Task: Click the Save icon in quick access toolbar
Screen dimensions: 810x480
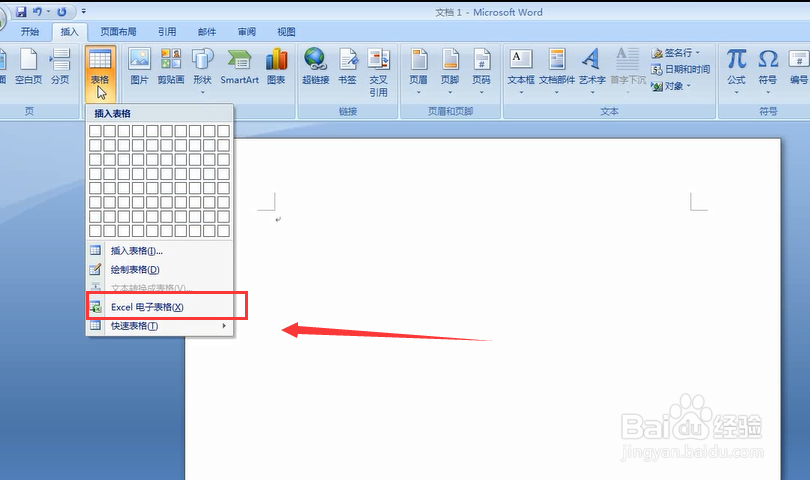Action: [x=21, y=11]
